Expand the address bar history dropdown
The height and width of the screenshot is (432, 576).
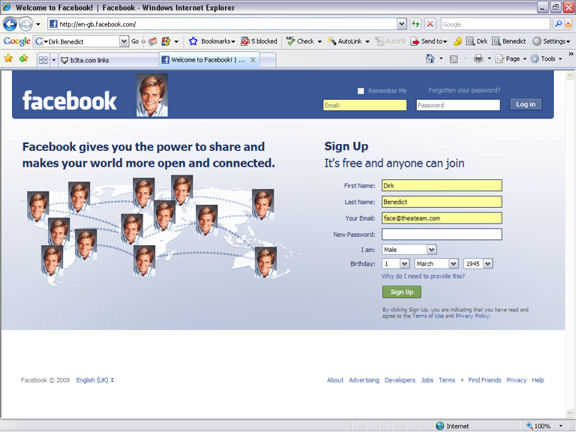point(402,24)
